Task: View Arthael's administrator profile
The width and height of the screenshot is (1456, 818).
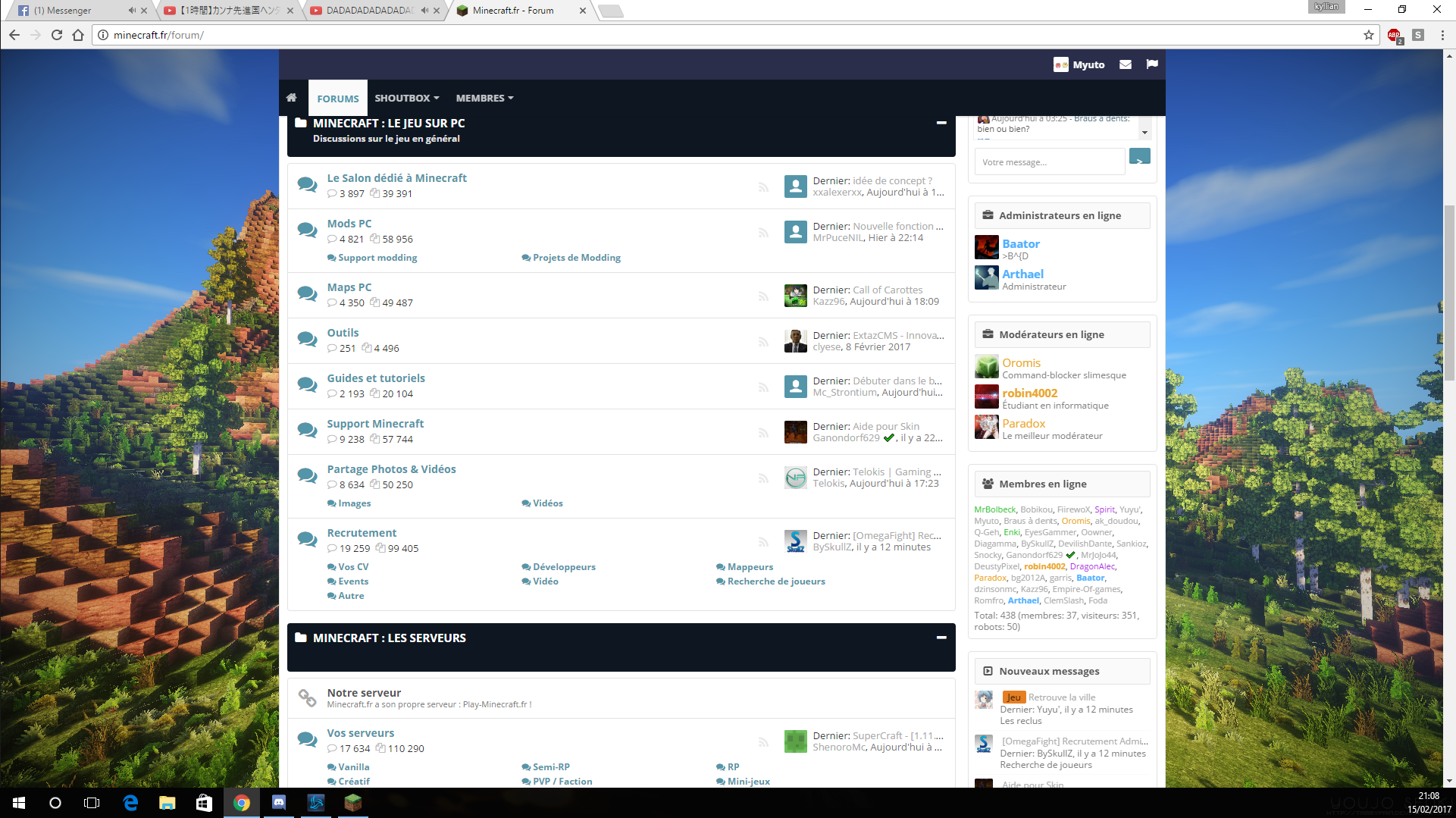Action: [1023, 274]
